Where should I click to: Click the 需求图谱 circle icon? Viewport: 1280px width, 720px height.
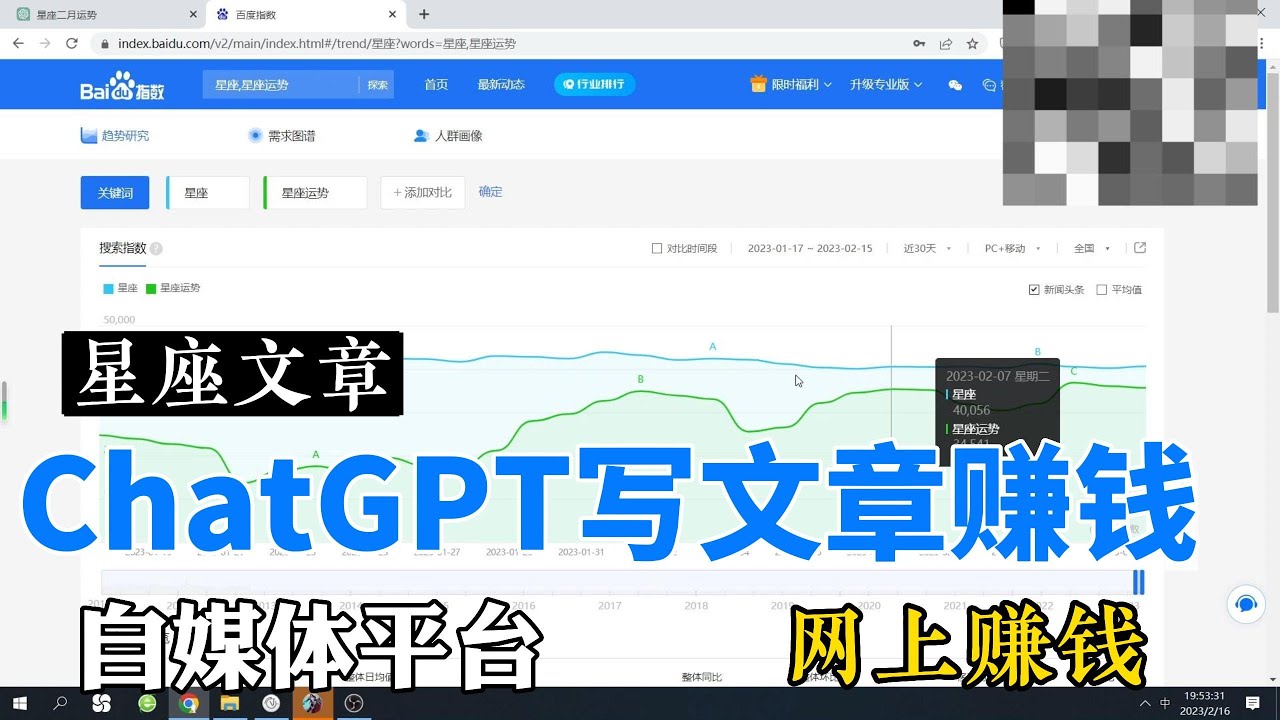tap(255, 135)
